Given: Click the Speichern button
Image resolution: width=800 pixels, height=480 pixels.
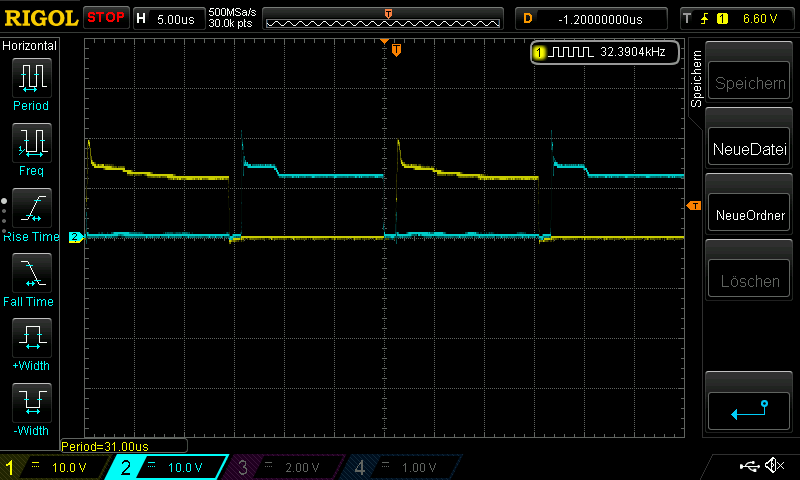Looking at the screenshot, I should pyautogui.click(x=749, y=81).
